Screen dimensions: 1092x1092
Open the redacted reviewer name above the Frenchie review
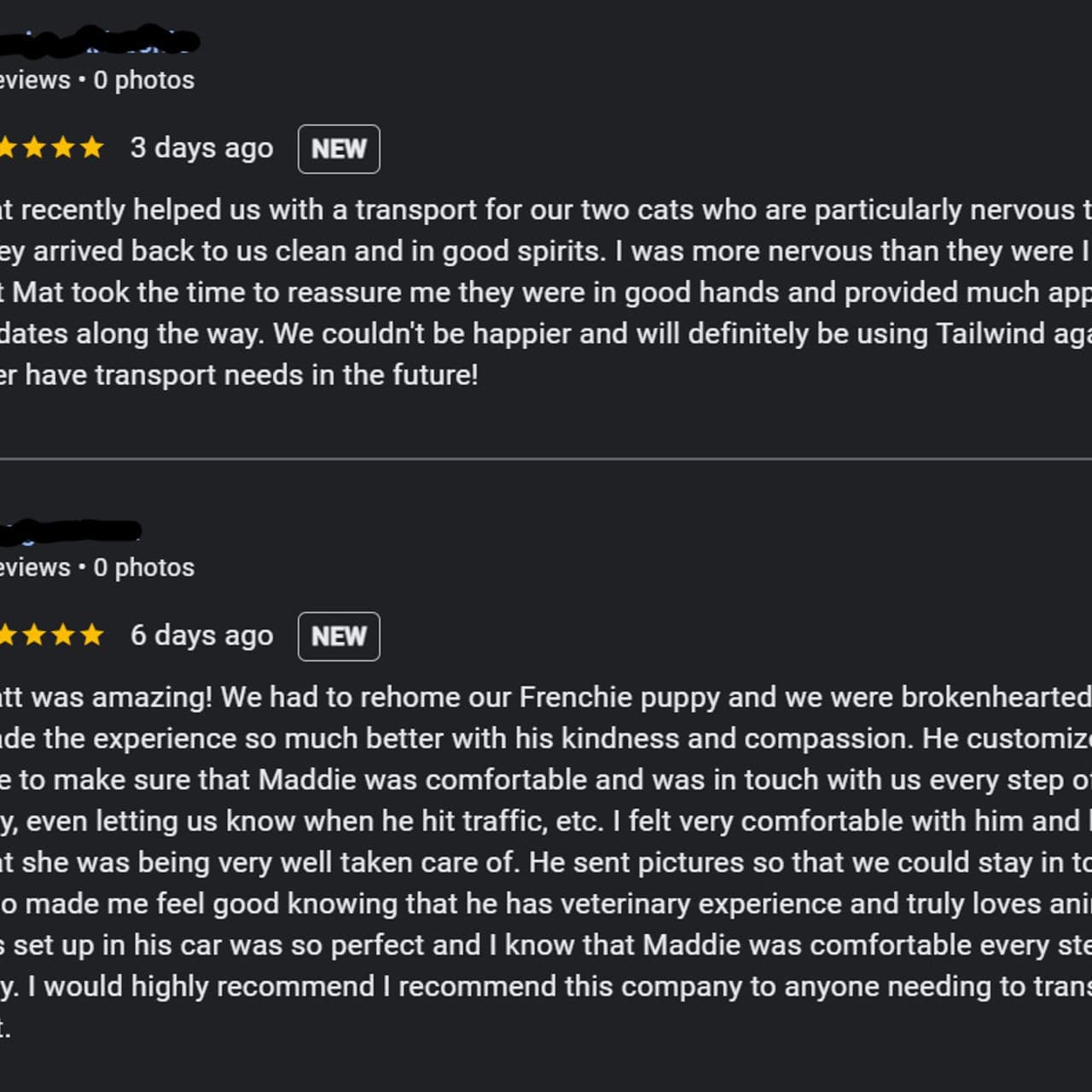(70, 531)
